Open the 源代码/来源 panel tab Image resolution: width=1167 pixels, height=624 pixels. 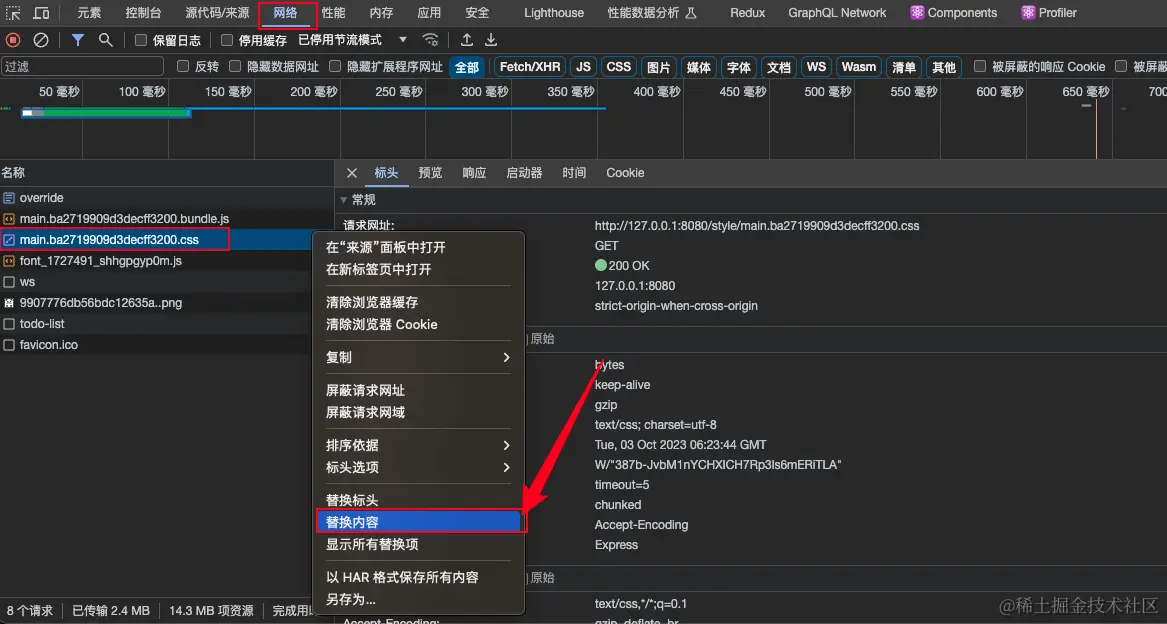[x=217, y=13]
